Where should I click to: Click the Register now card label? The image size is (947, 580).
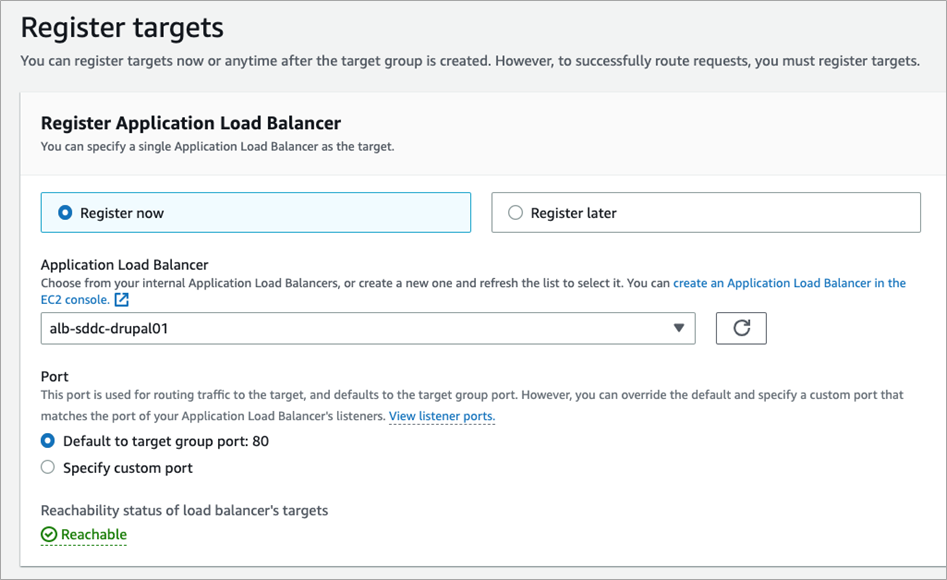122,213
